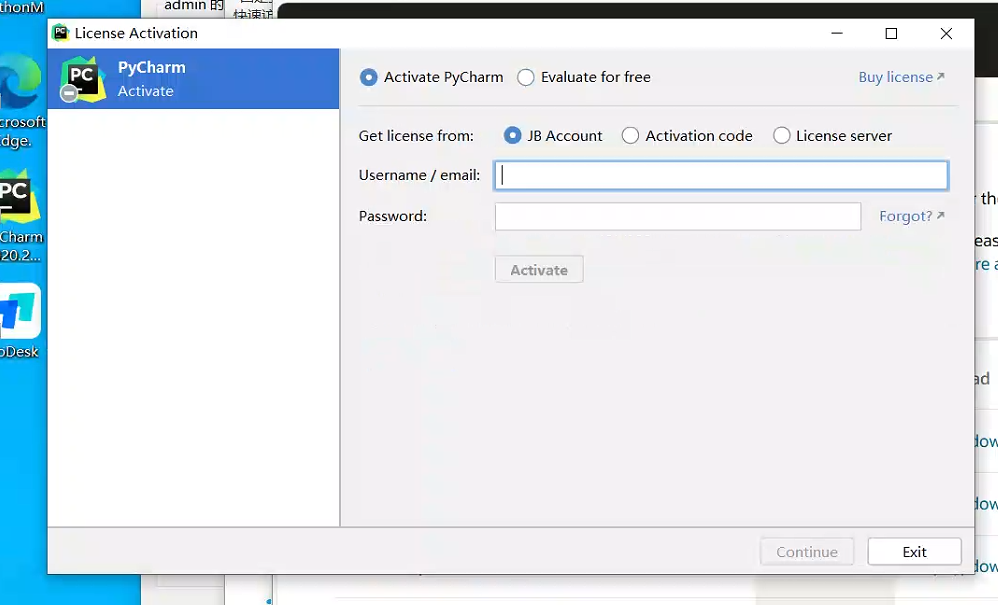
Task: Click the PyCharm logo in the product list
Action: click(83, 80)
